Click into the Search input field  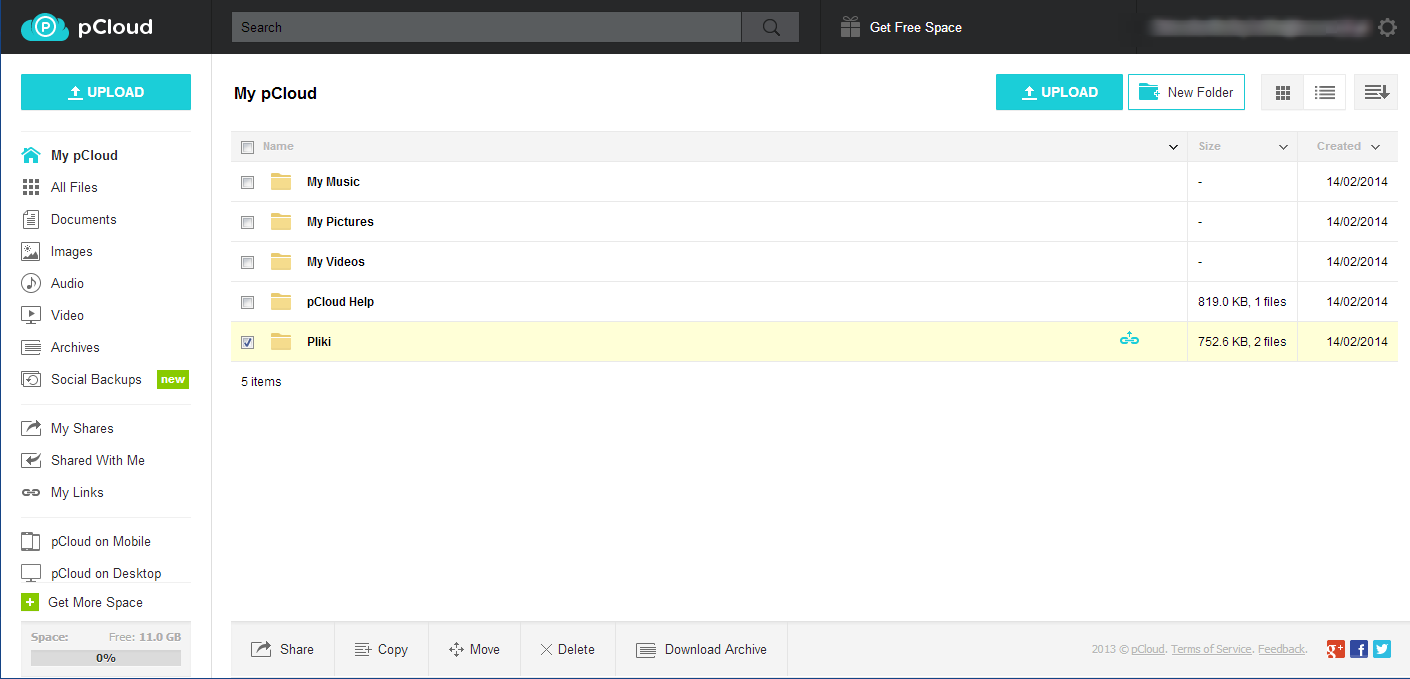pos(486,28)
